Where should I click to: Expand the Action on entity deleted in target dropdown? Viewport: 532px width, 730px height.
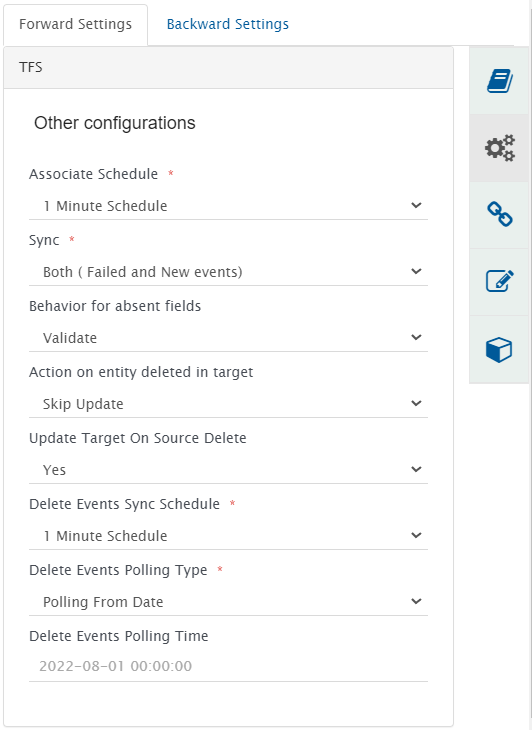pos(228,404)
